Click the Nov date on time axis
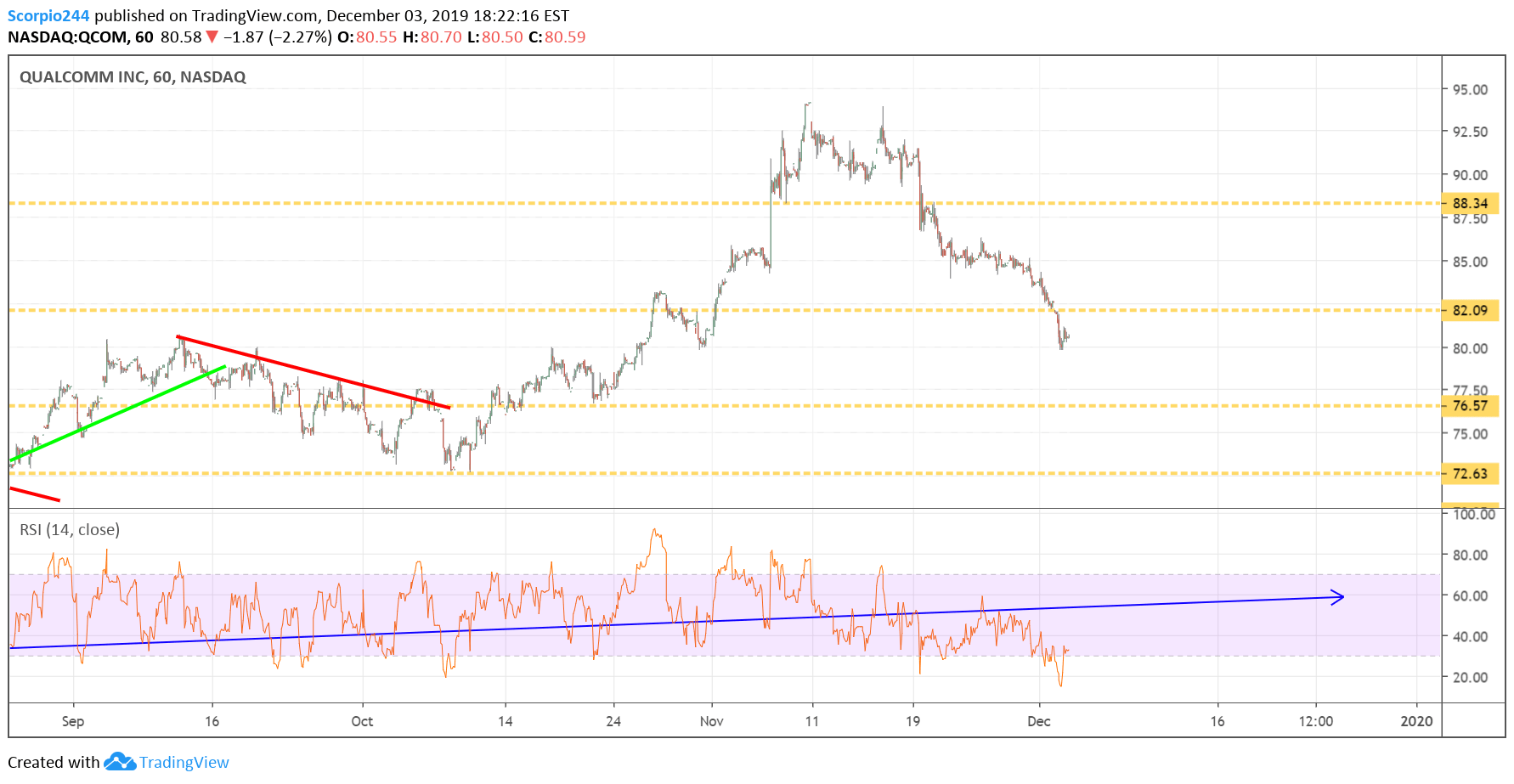 coord(711,721)
